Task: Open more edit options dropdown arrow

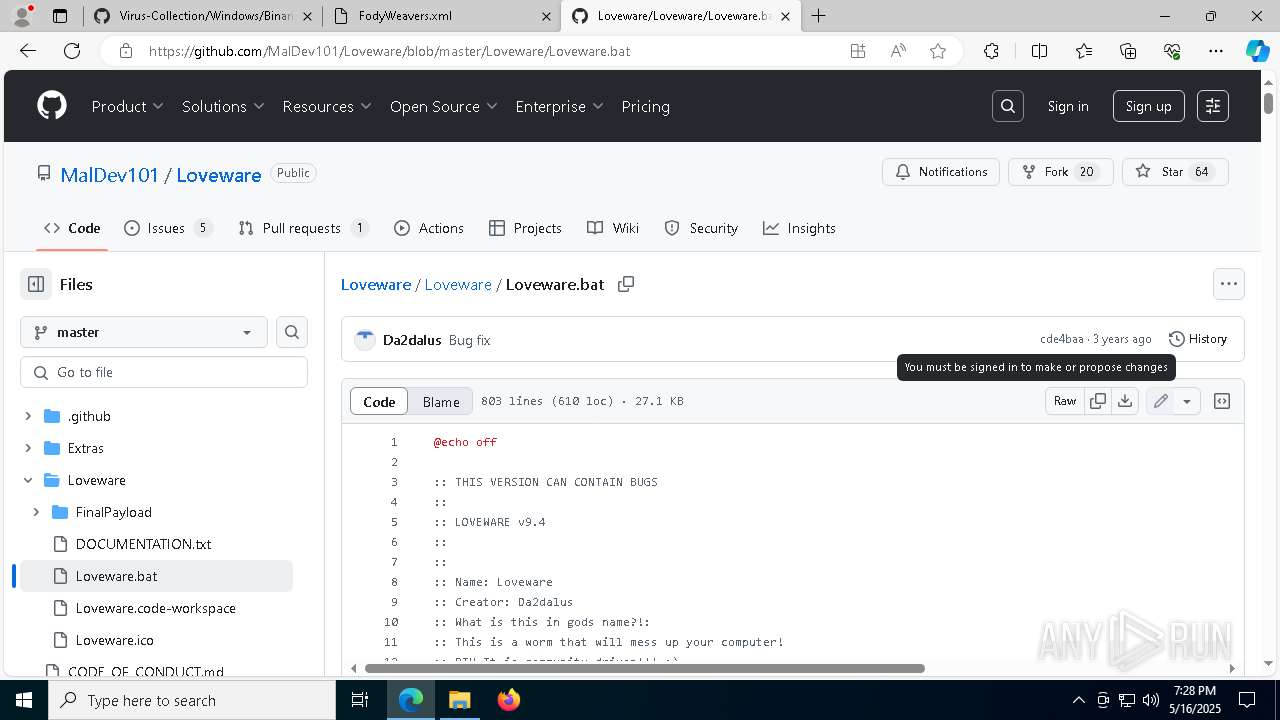Action: coord(1187,401)
